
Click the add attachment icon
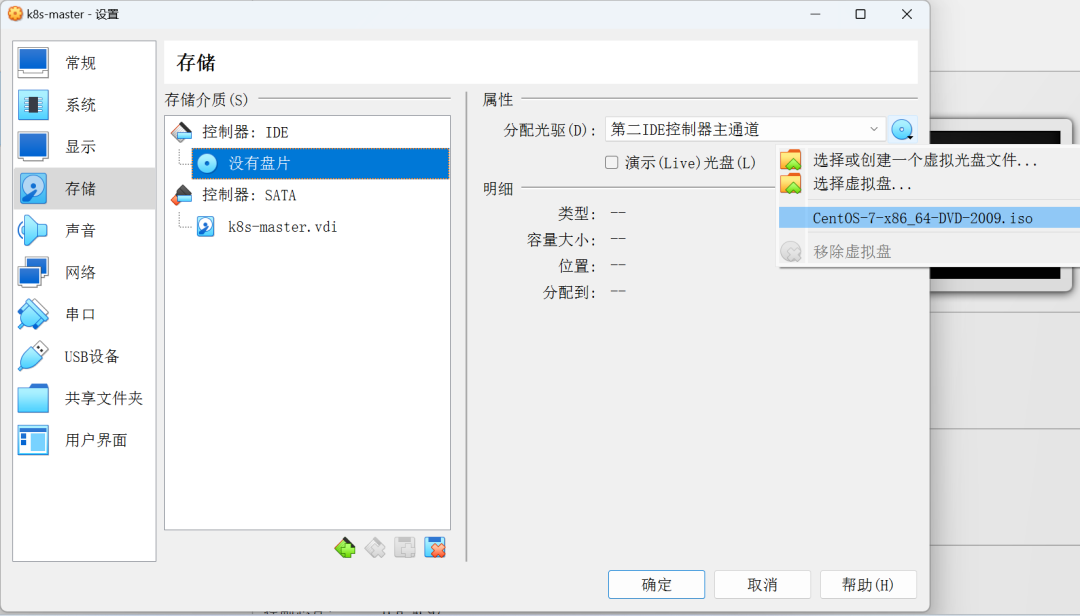[405, 548]
